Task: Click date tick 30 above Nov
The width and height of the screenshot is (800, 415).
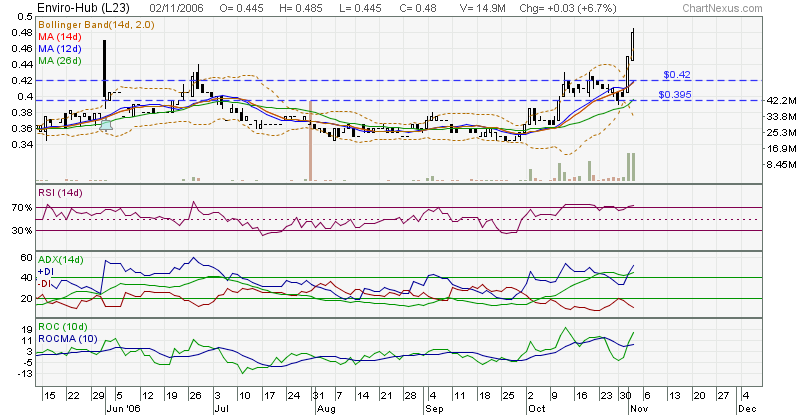Action: click(x=625, y=396)
